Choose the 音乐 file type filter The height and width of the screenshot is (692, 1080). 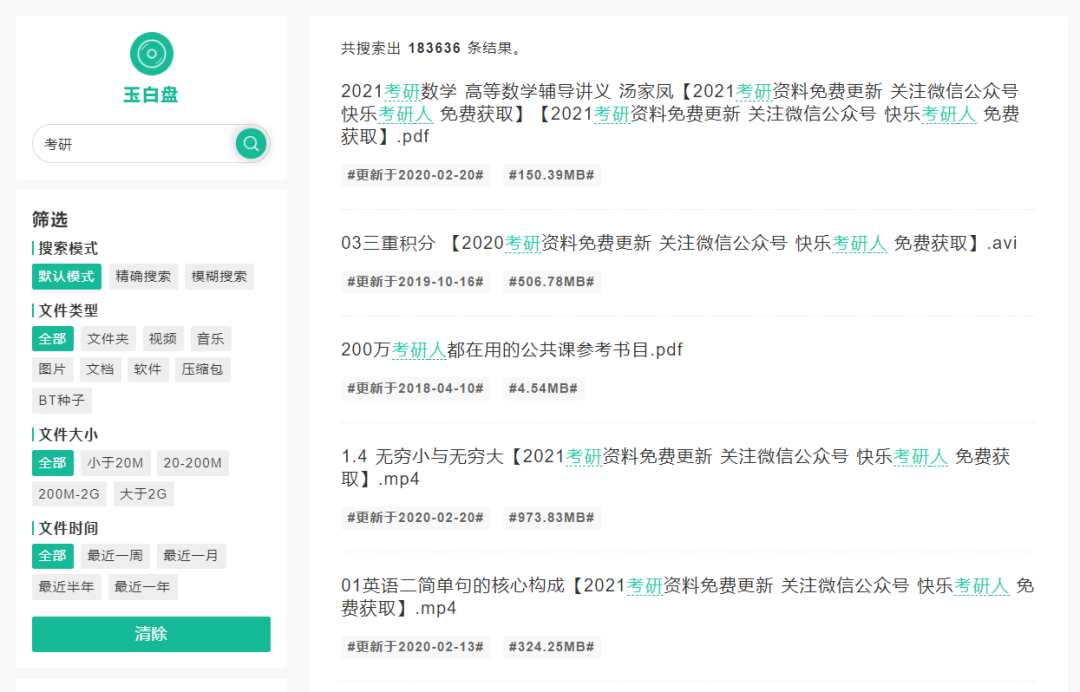click(210, 338)
